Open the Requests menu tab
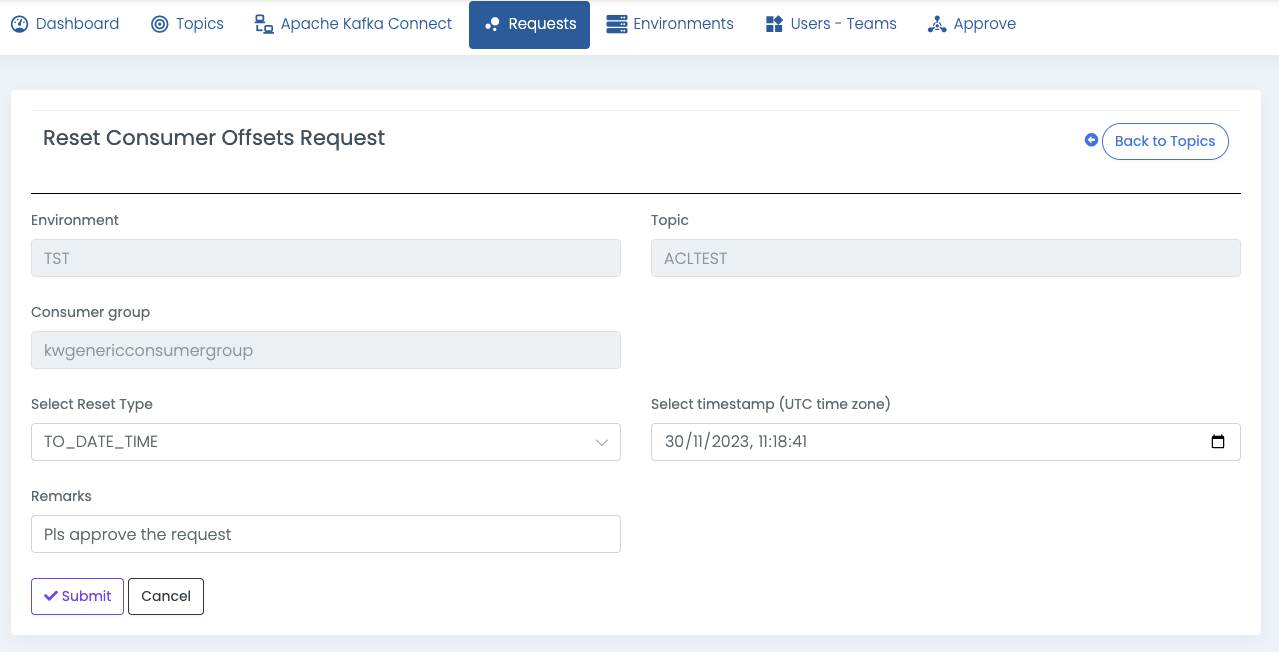The image size is (1279, 652). click(x=529, y=24)
